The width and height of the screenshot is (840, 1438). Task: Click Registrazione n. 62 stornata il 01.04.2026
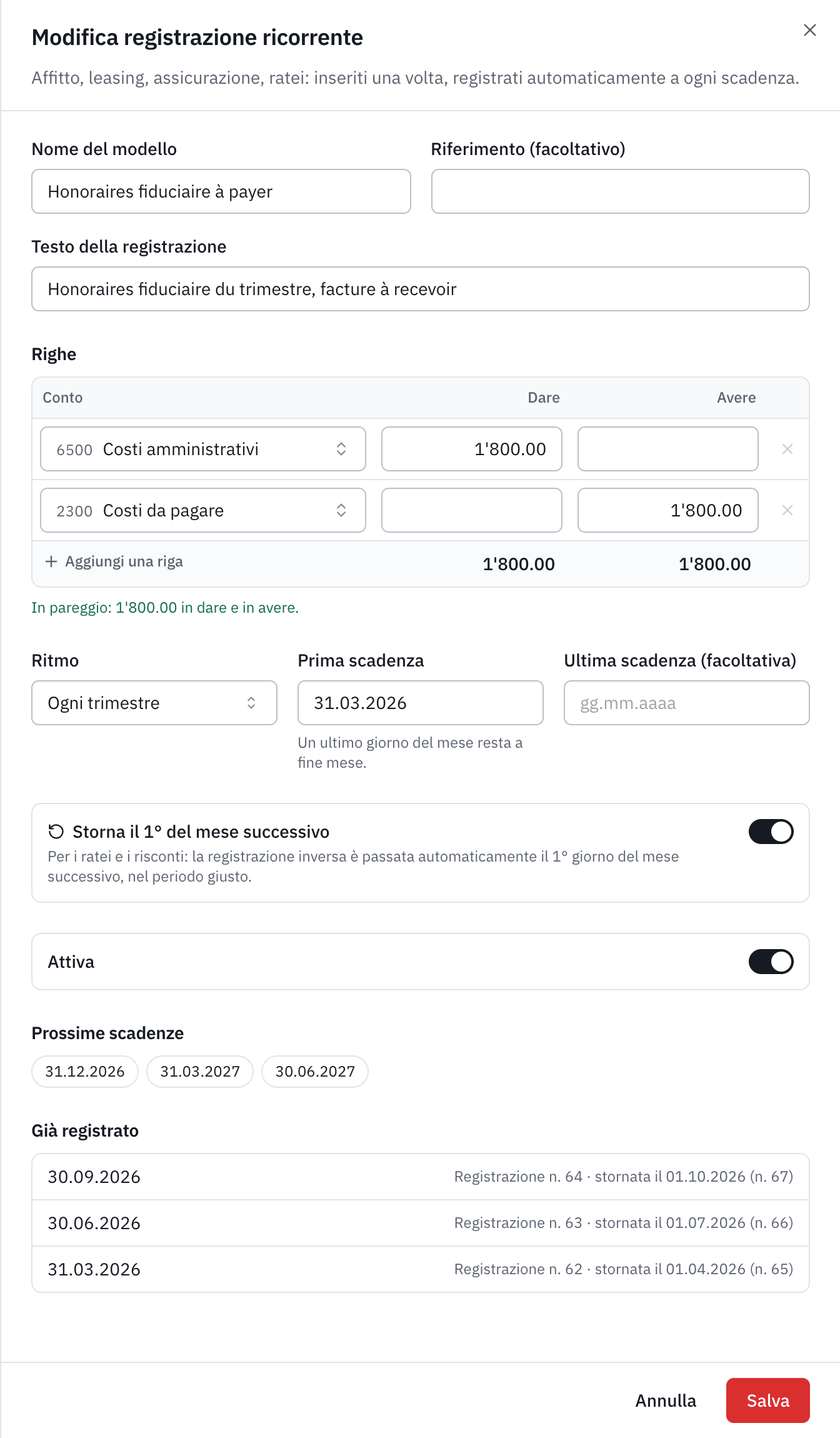(624, 1269)
